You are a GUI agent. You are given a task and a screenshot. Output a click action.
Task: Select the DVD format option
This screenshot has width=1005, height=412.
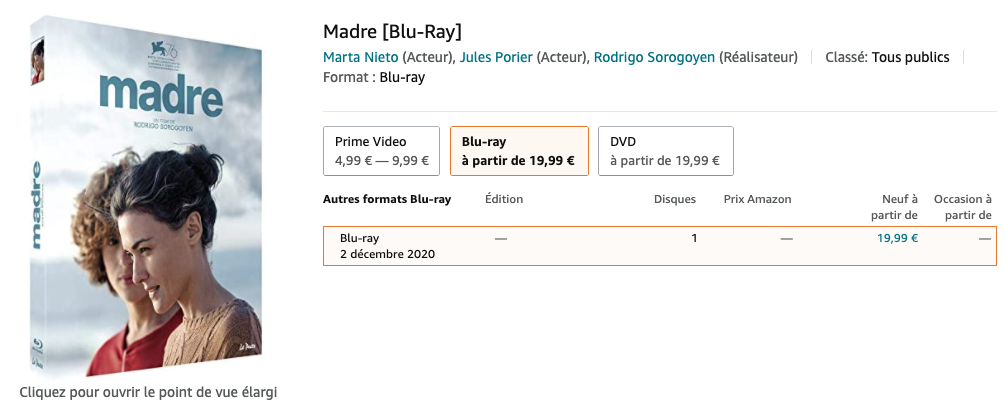665,151
